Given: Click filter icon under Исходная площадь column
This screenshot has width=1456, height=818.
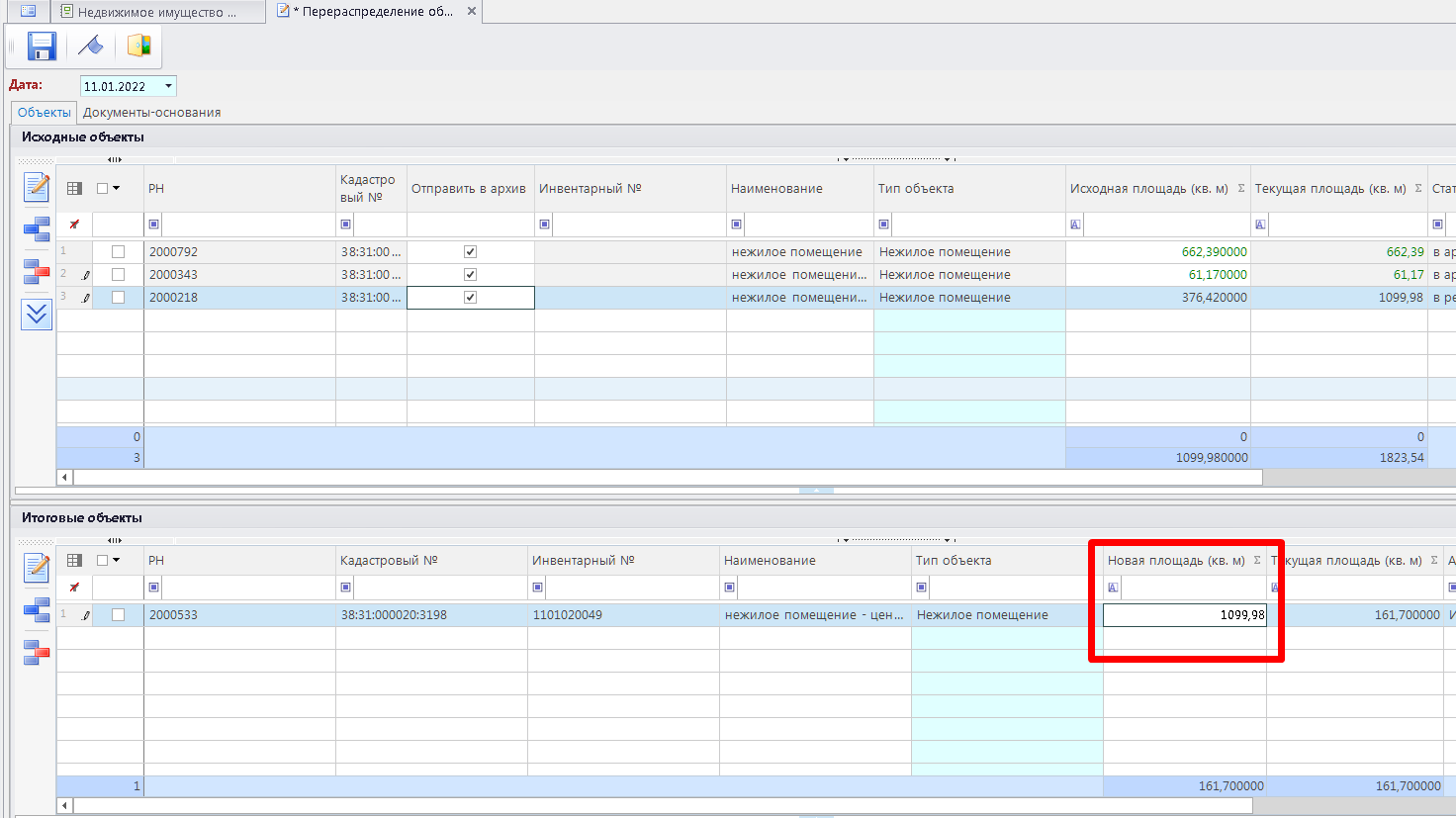Looking at the screenshot, I should click(1075, 225).
